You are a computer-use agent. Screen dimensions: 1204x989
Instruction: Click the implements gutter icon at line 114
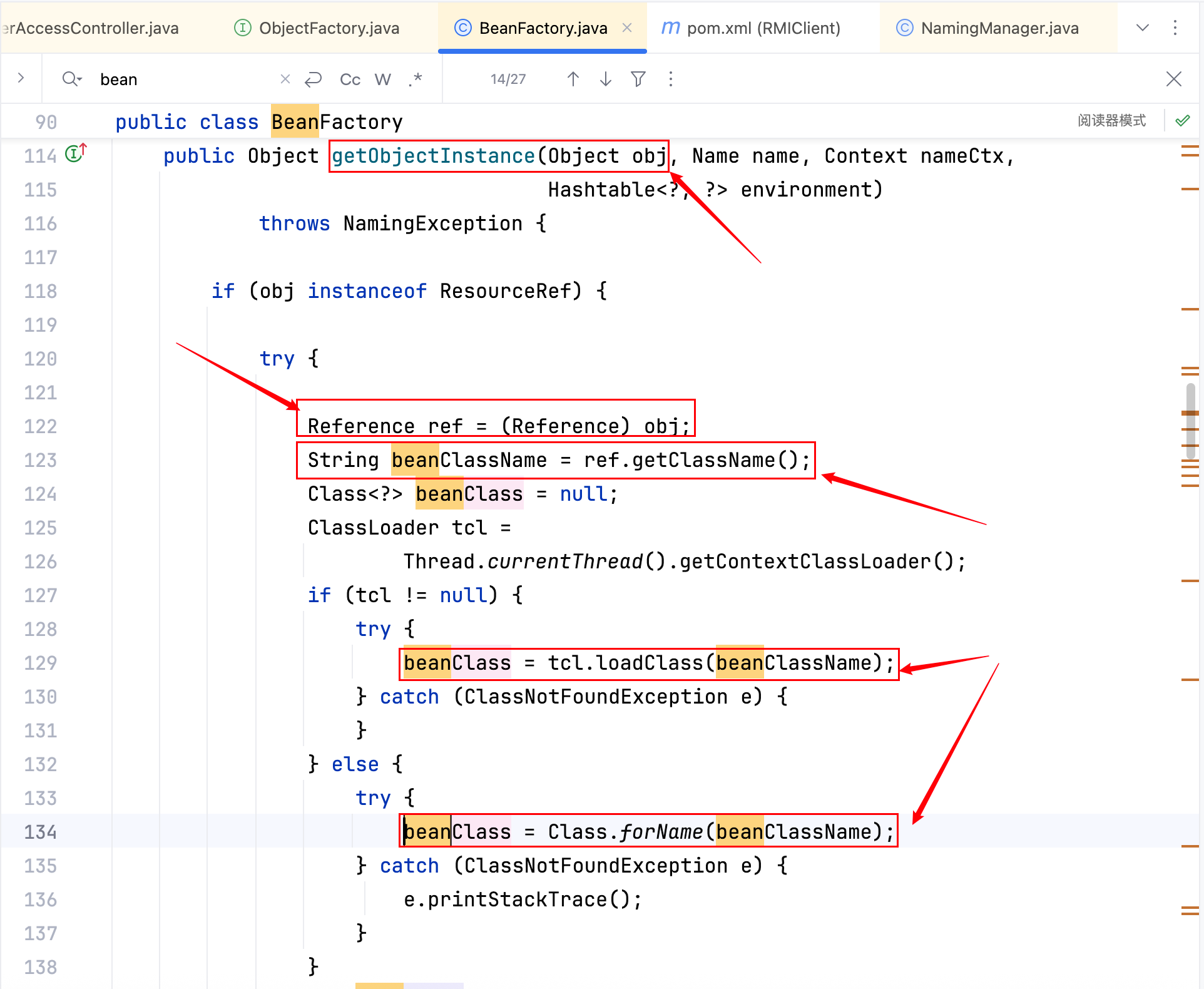(x=75, y=153)
